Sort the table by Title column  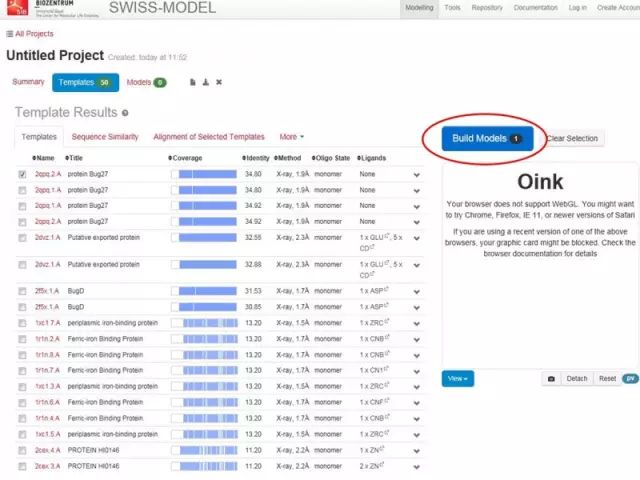pos(74,158)
